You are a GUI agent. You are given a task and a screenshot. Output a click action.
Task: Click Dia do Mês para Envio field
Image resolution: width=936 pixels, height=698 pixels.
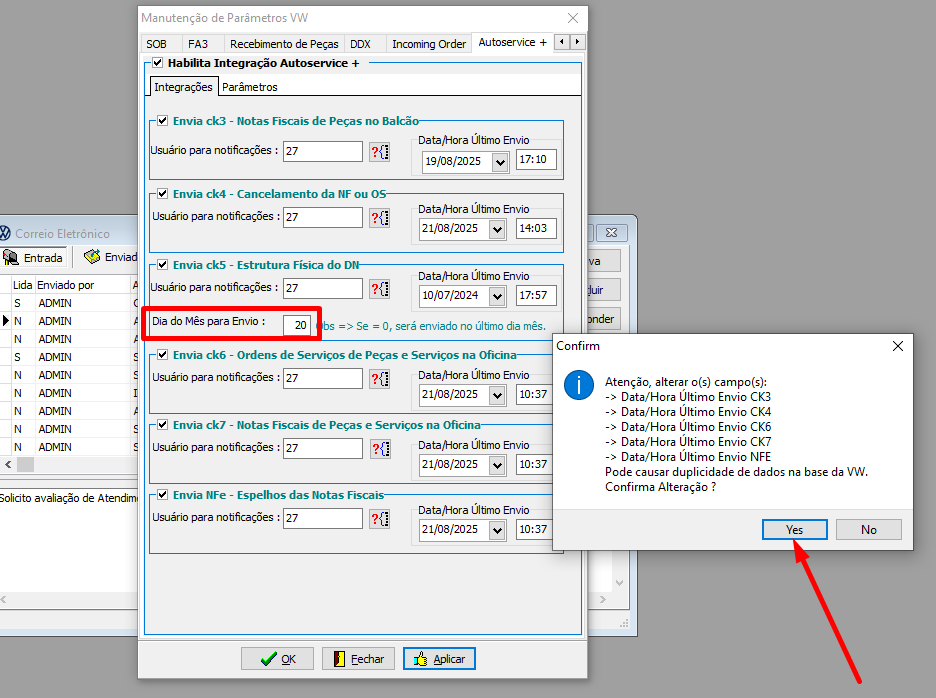coord(297,325)
